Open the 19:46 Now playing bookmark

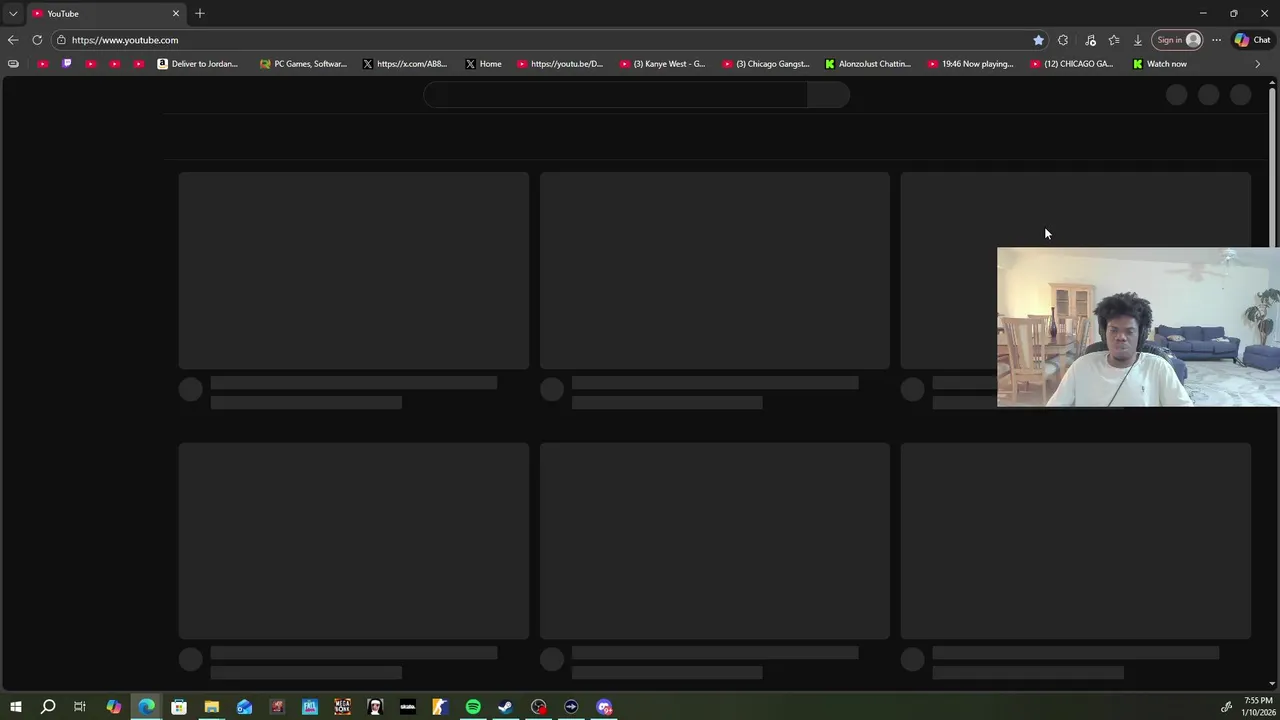971,64
